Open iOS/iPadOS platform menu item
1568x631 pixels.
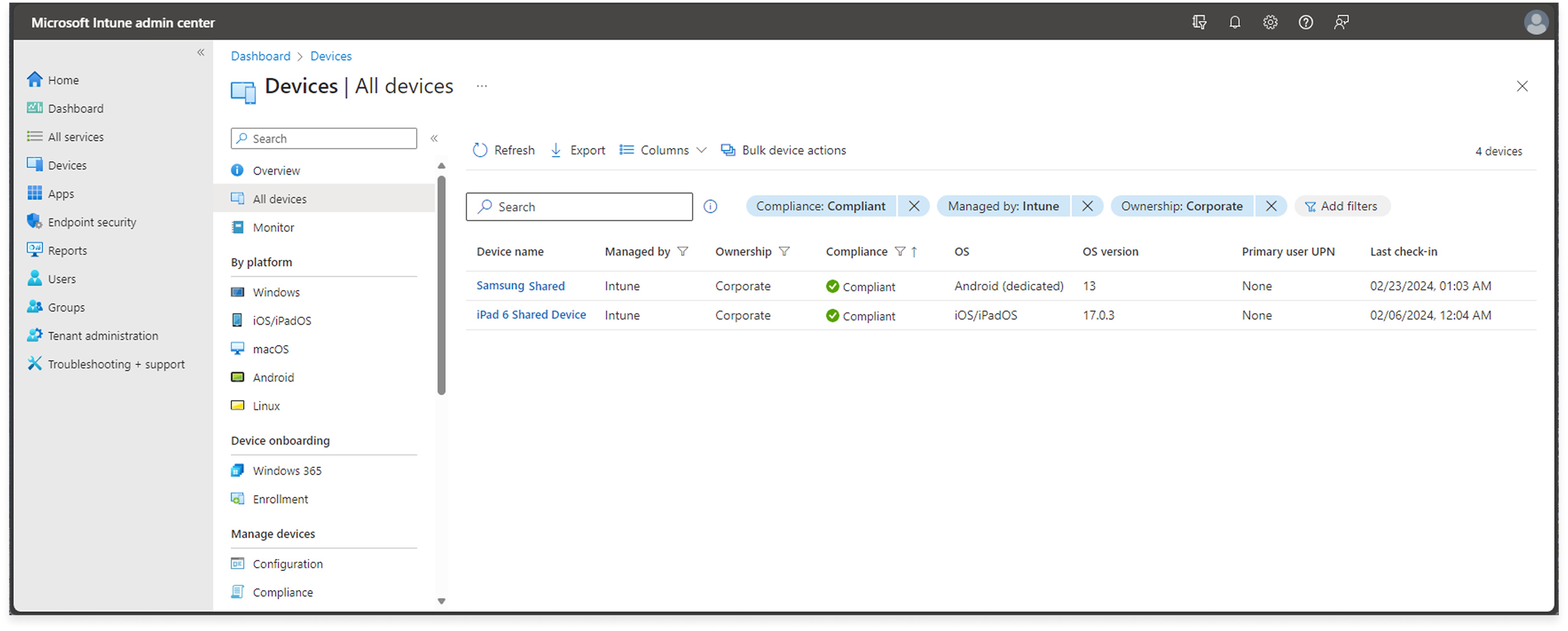(282, 320)
